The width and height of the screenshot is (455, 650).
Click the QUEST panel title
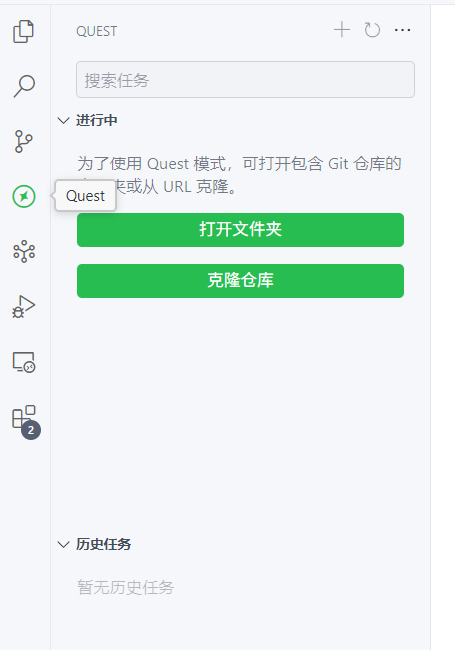tap(97, 31)
